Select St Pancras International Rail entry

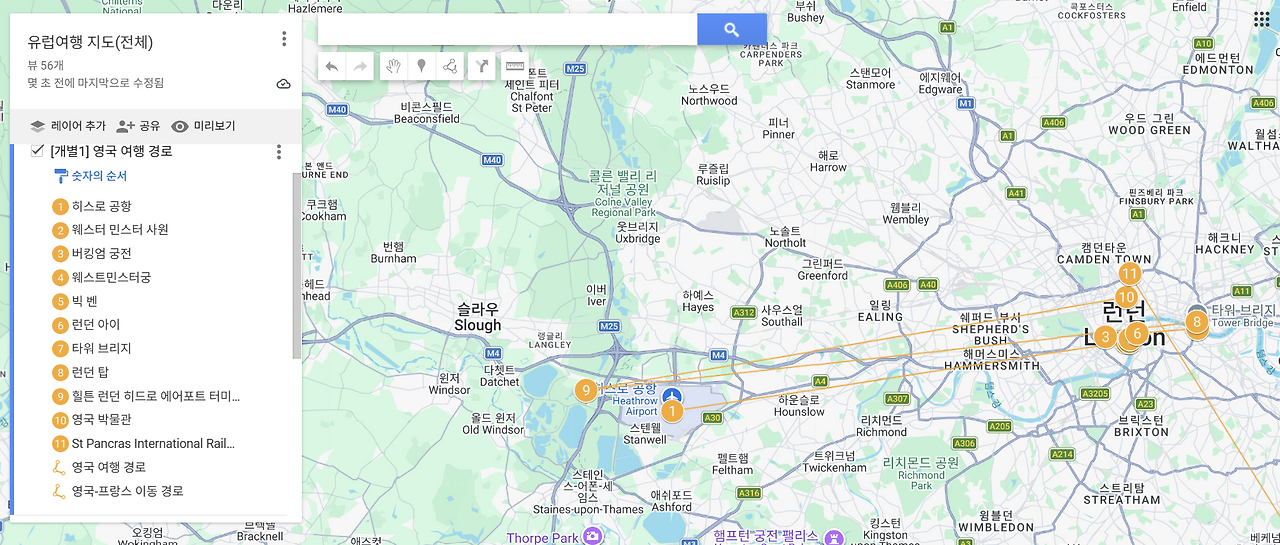(153, 444)
